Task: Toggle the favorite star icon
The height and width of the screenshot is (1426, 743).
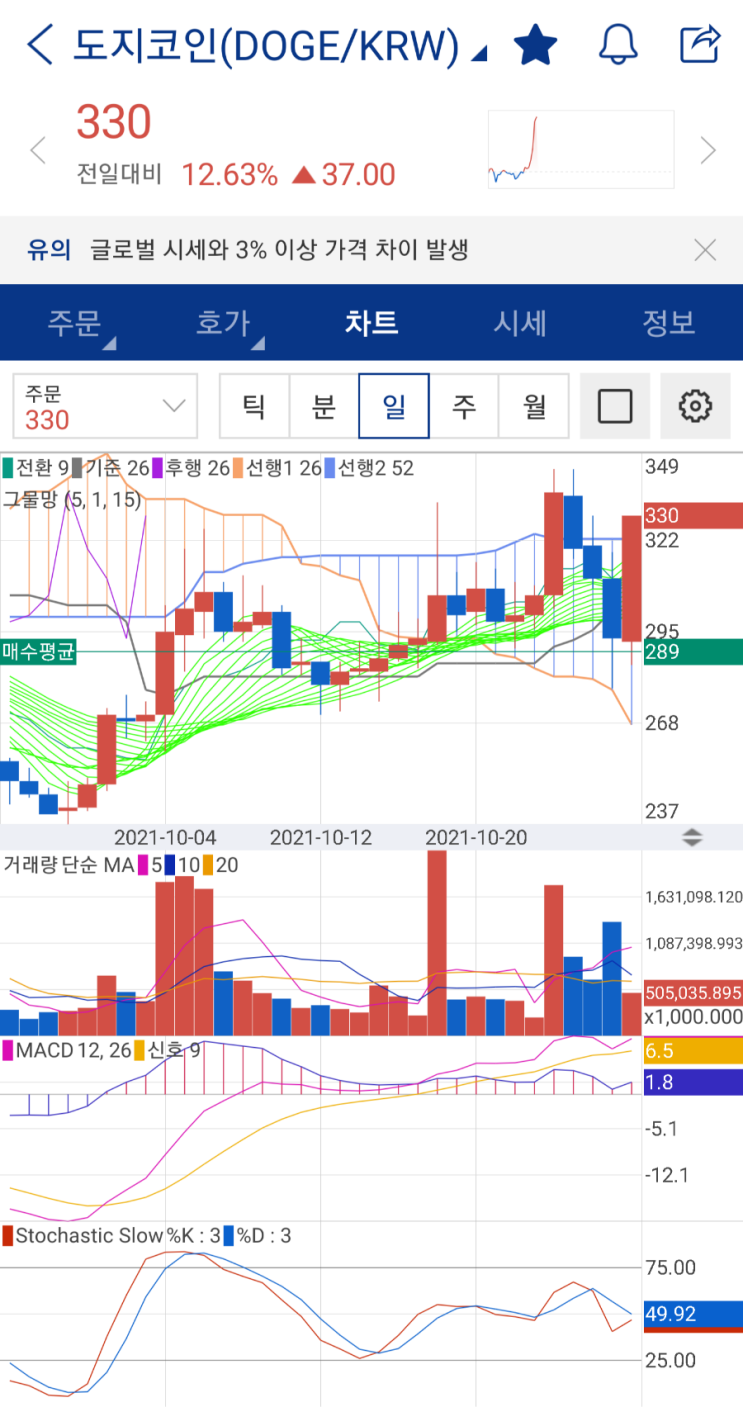Action: [x=535, y=45]
